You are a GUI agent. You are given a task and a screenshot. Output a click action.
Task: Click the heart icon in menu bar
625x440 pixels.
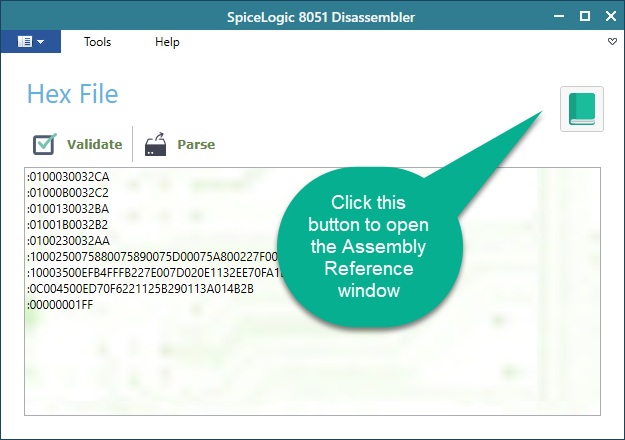pos(612,41)
